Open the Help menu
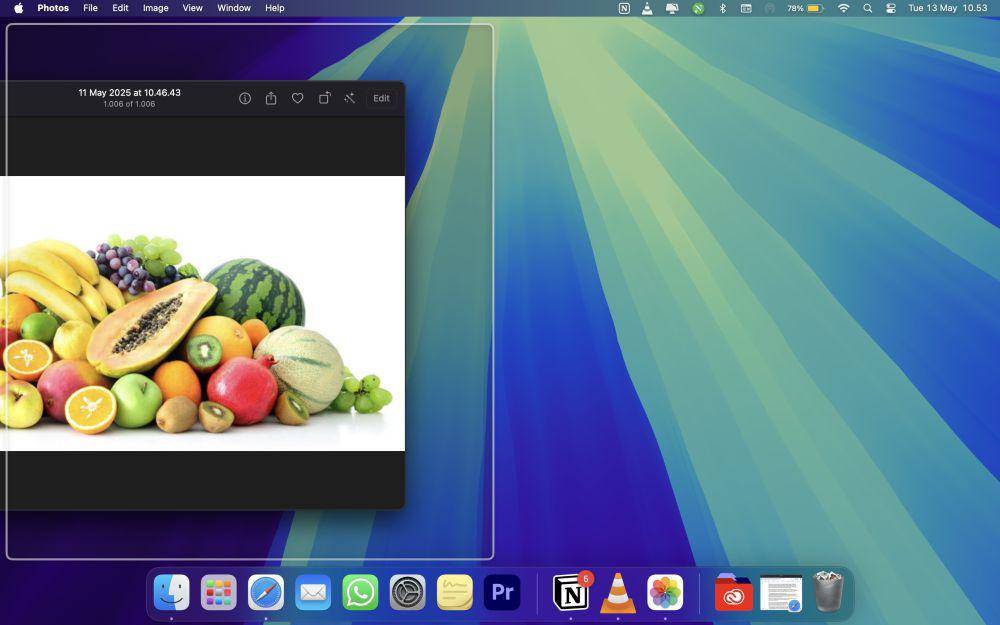Viewport: 1000px width, 625px height. coord(275,8)
